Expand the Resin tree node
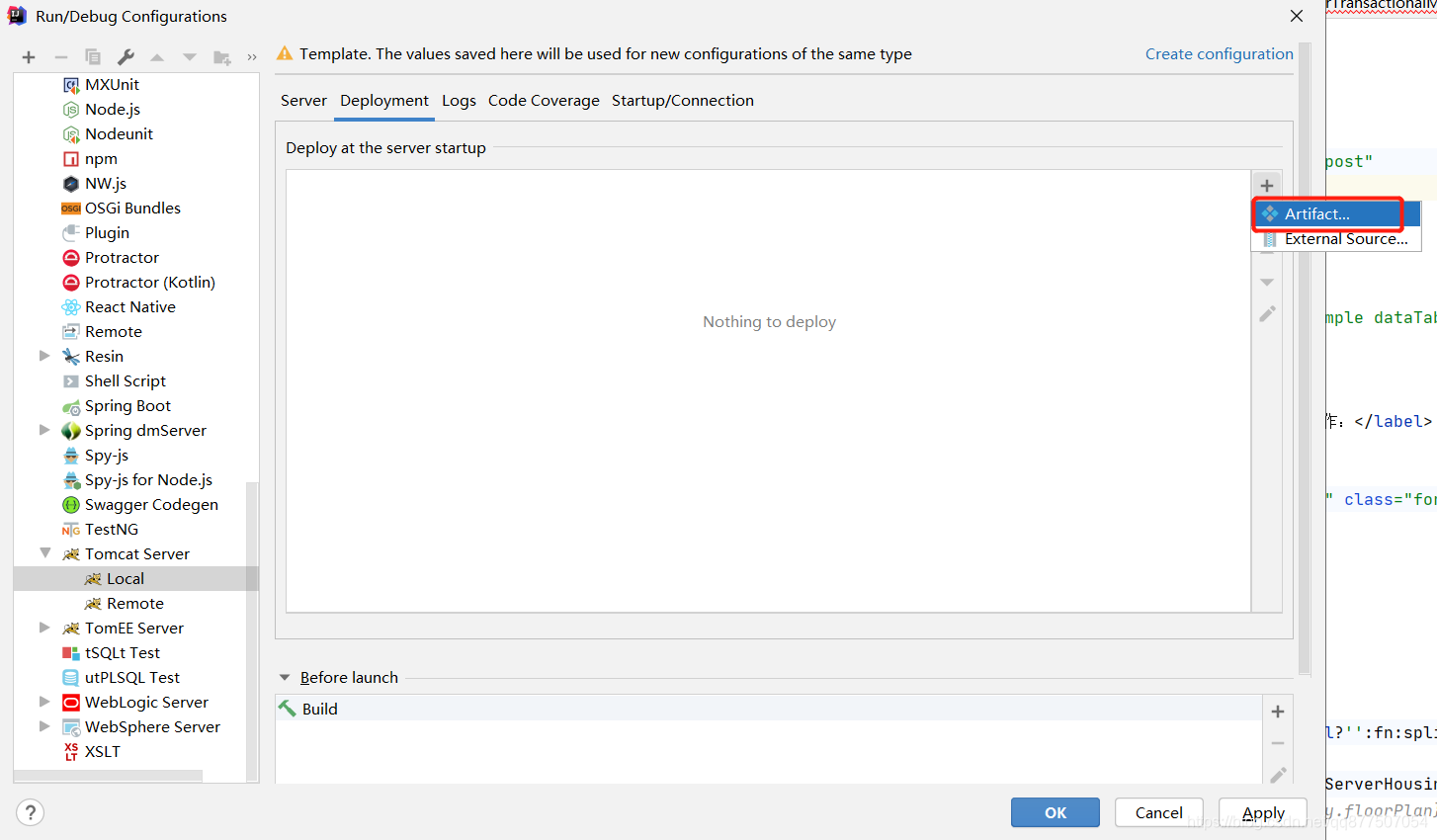 point(44,356)
